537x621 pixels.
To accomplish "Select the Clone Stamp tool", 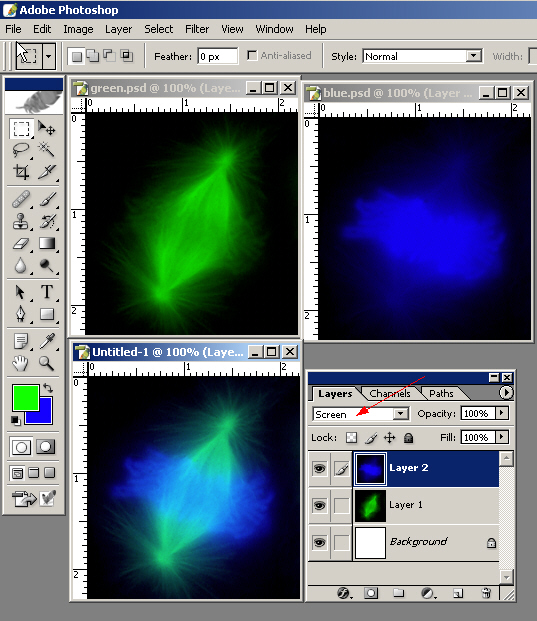I will click(x=21, y=221).
